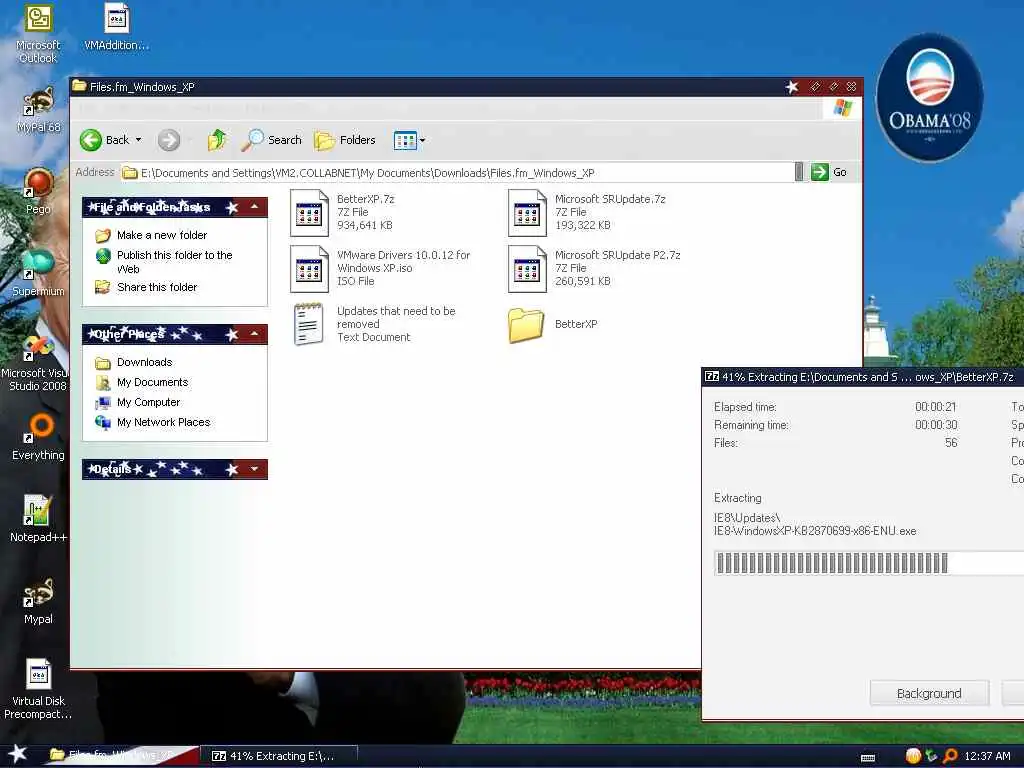
Task: Expand the Details panel
Action: [255, 468]
